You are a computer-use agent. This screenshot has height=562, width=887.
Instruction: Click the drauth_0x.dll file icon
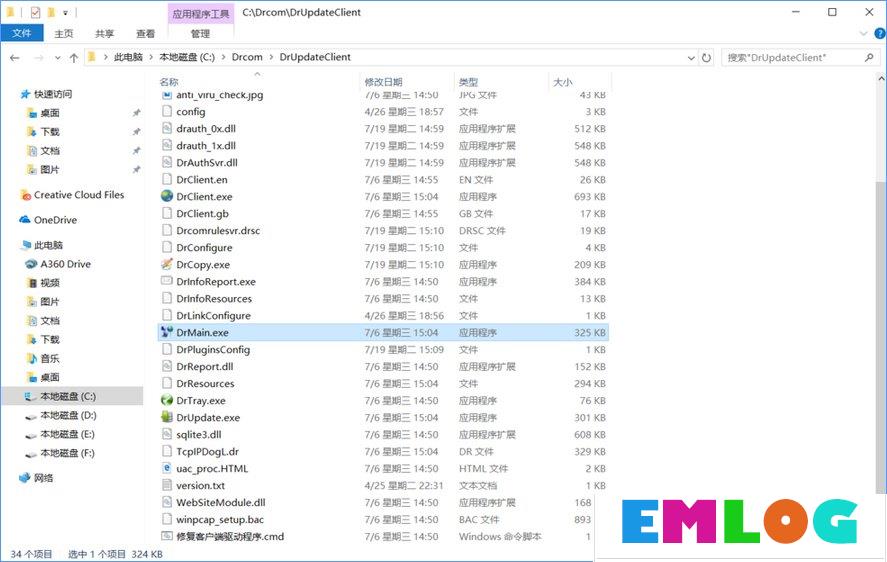tap(167, 128)
